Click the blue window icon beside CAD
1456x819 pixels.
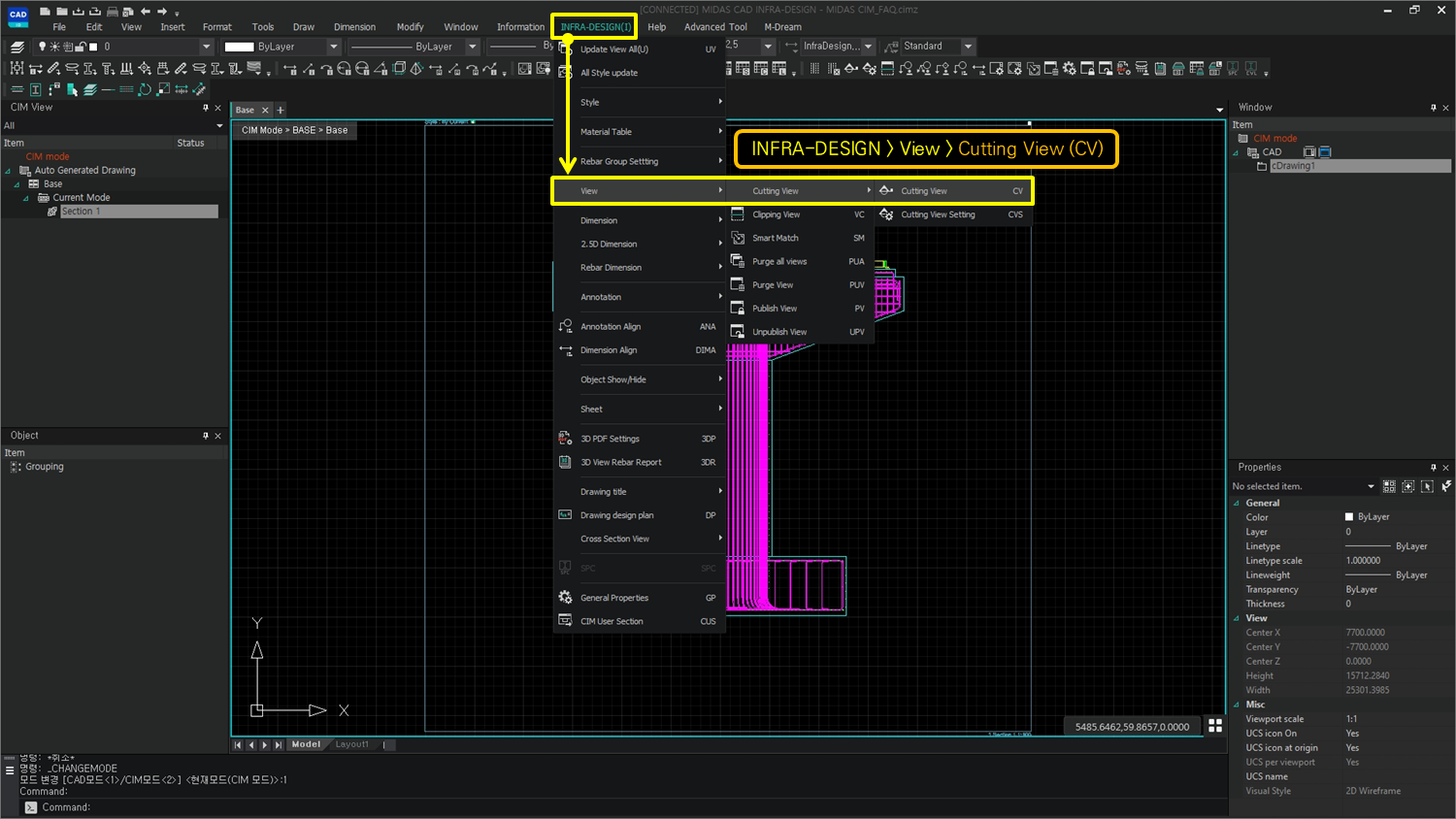click(x=1325, y=152)
